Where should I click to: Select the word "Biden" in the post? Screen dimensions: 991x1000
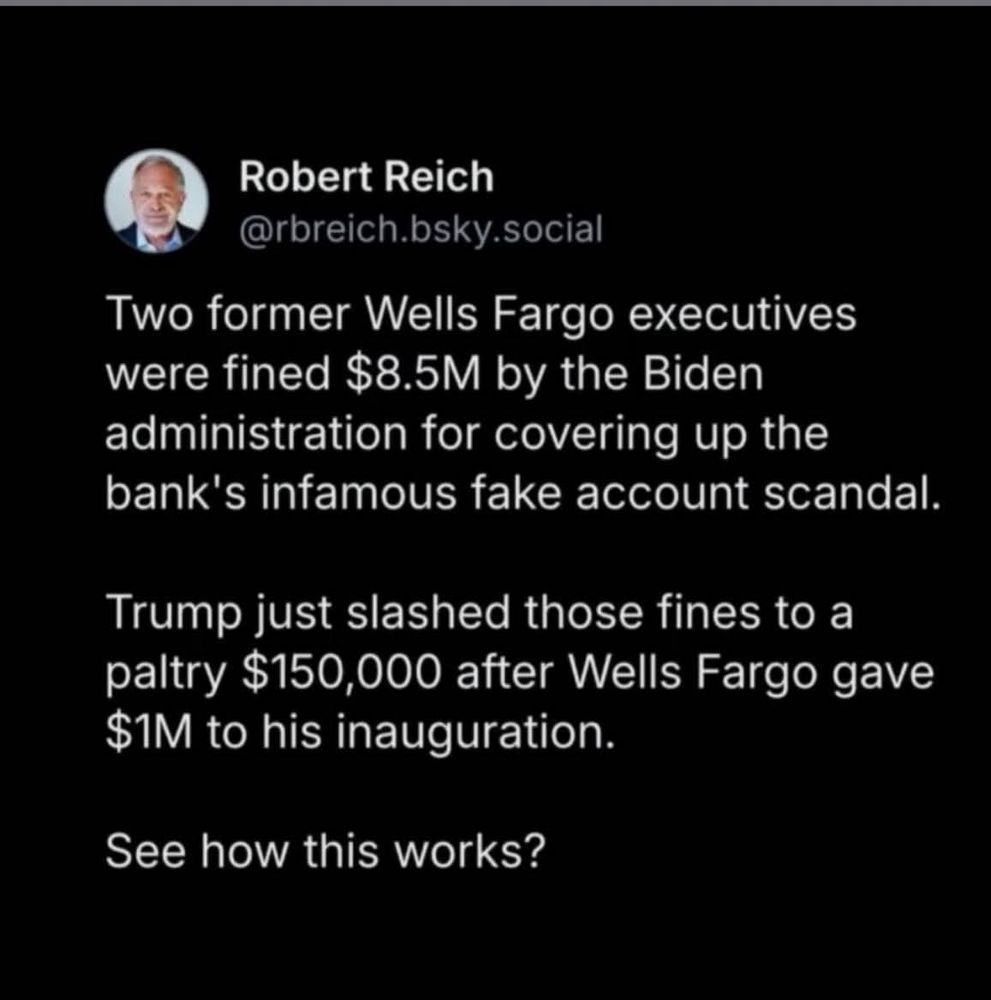[x=703, y=374]
